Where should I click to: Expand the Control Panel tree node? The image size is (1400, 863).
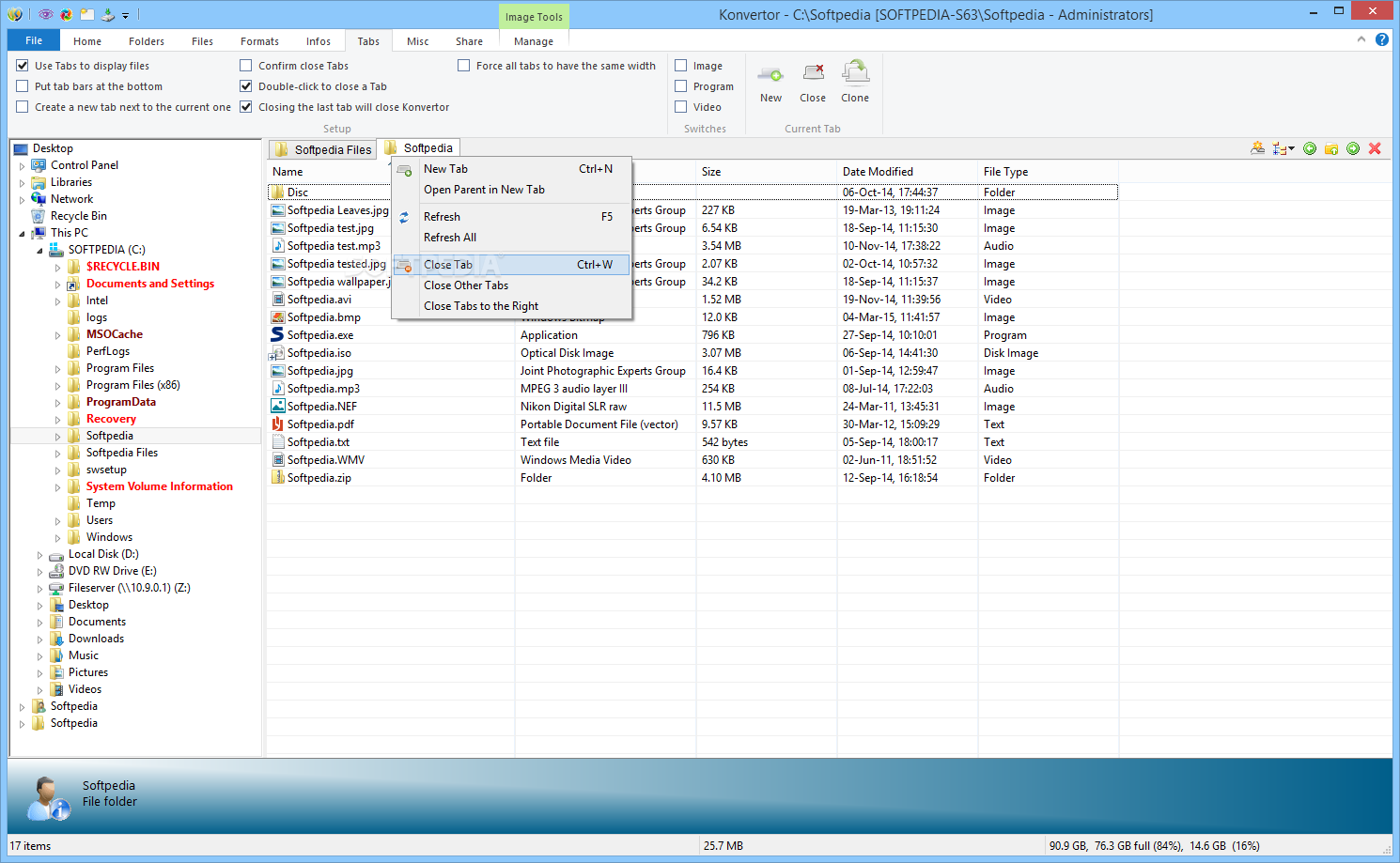pos(22,166)
